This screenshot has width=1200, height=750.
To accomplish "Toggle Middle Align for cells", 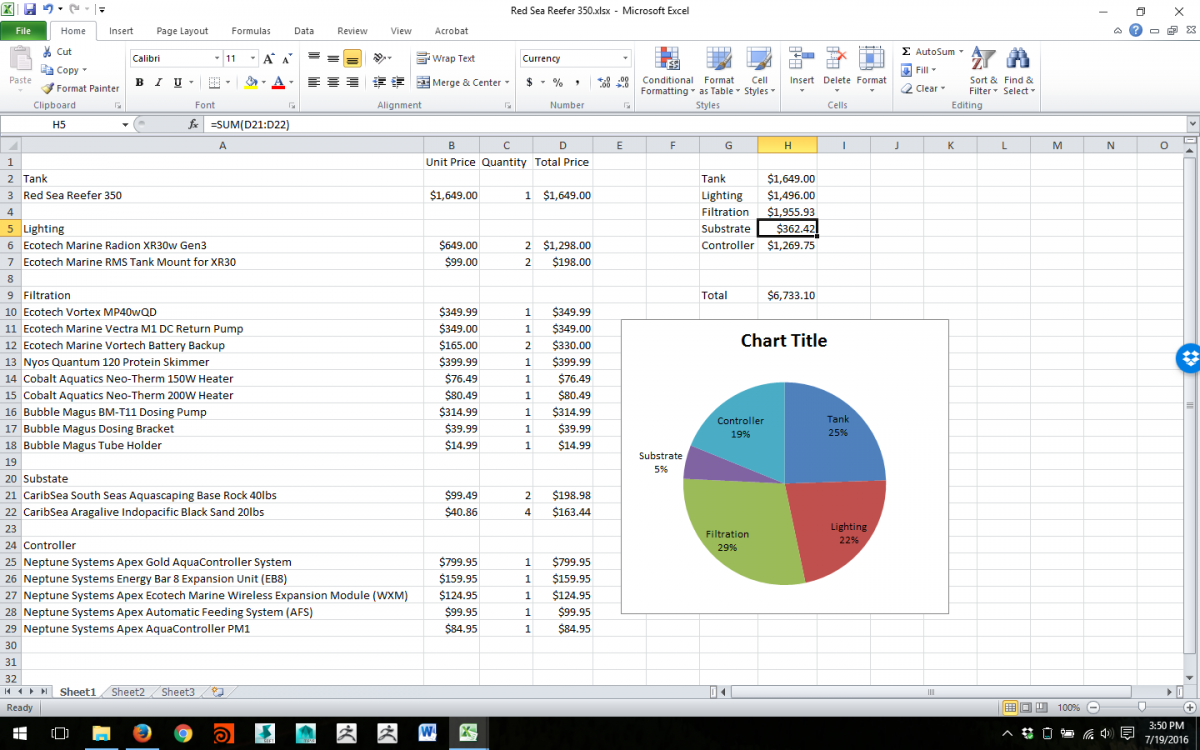I will pyautogui.click(x=333, y=59).
